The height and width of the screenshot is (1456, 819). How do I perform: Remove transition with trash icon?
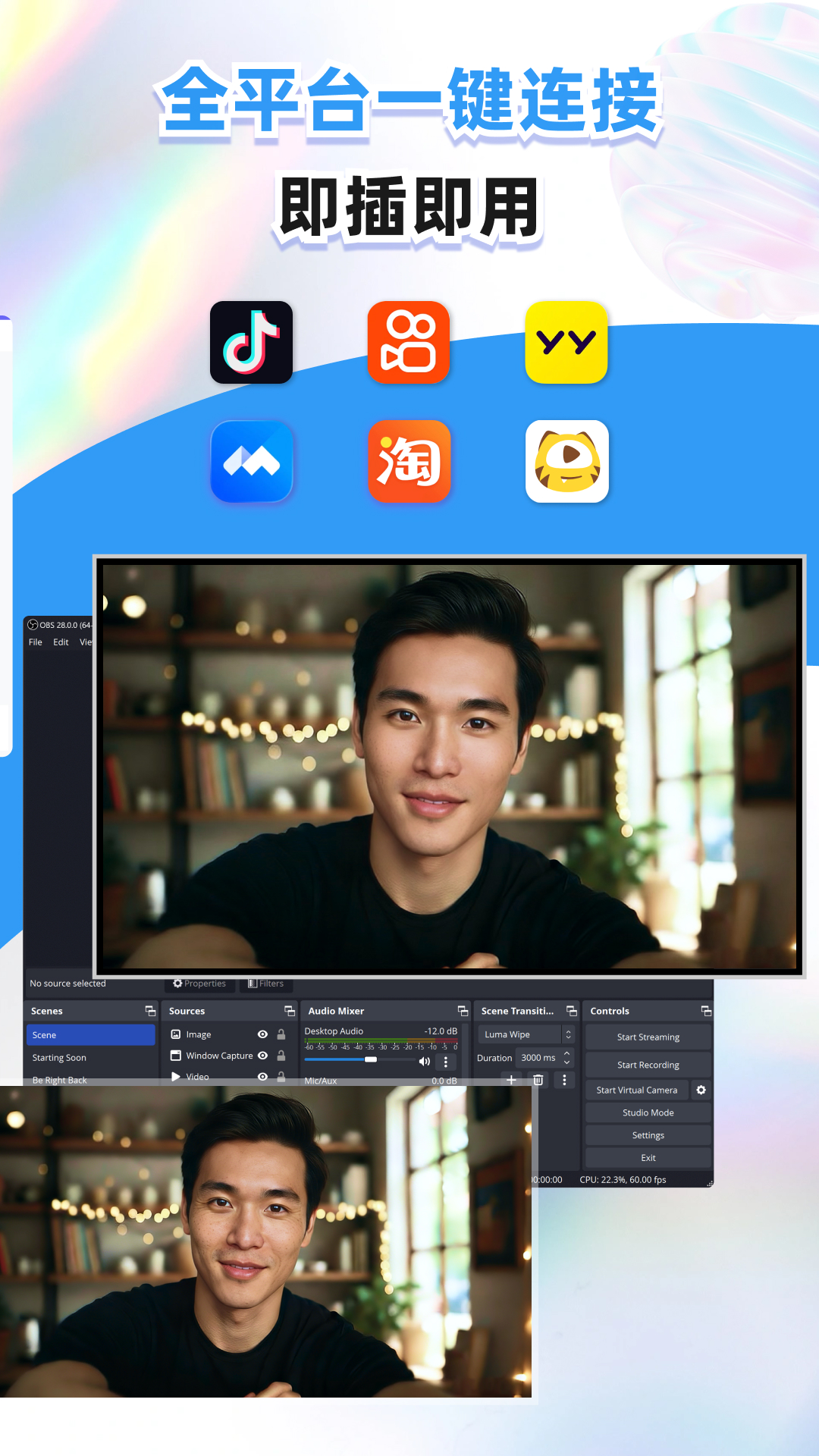pos(538,1080)
